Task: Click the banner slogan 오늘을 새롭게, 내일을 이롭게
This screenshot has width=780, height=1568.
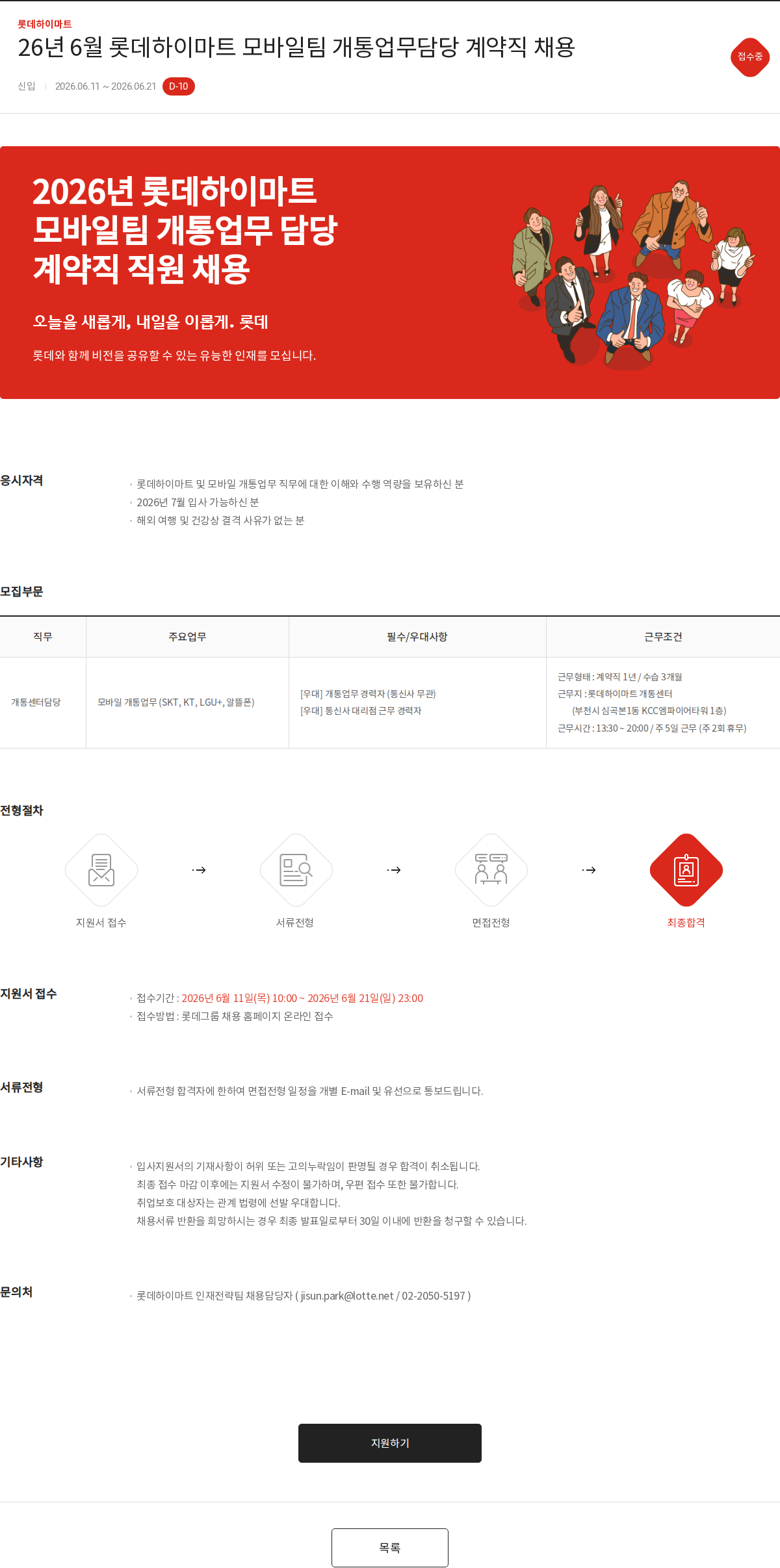Action: coord(151,322)
